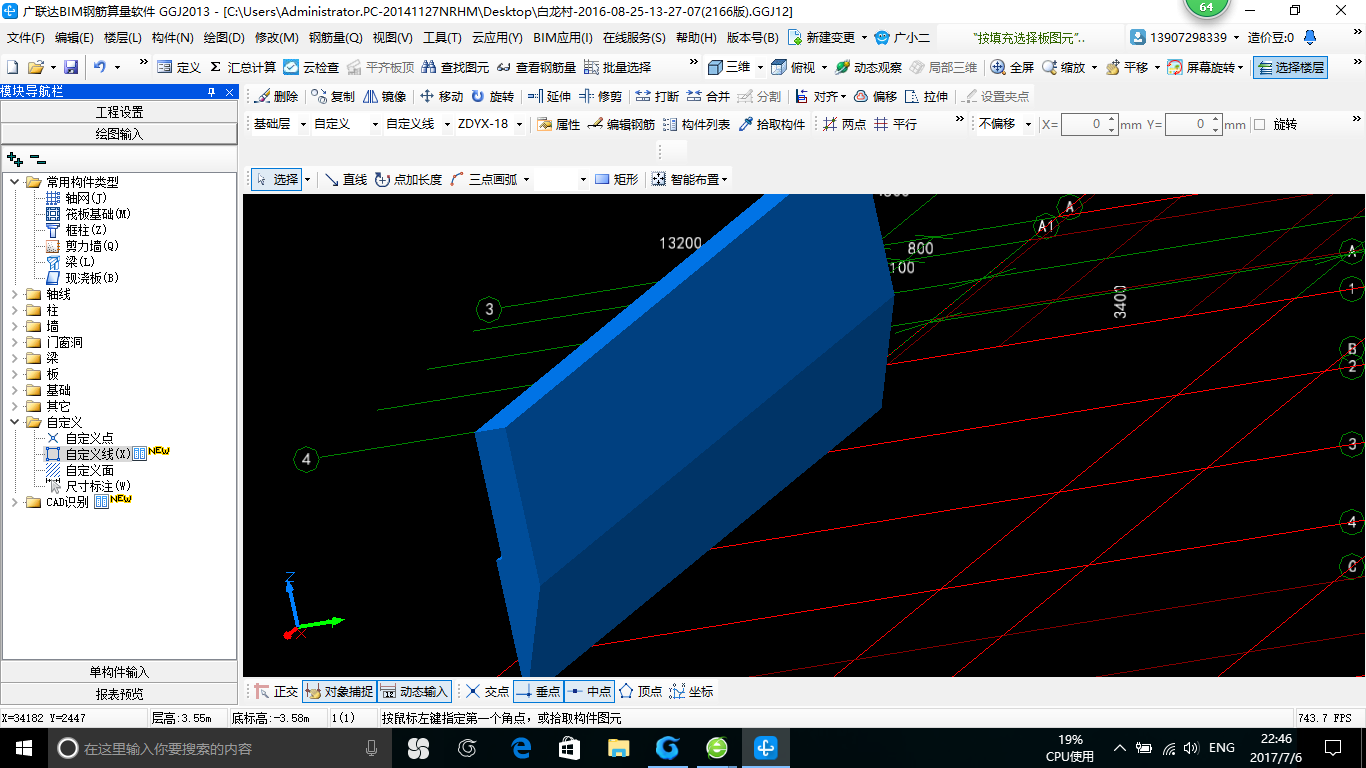Open the BIM应用(I) menu
Screen dimensions: 1366x768
pos(563,38)
